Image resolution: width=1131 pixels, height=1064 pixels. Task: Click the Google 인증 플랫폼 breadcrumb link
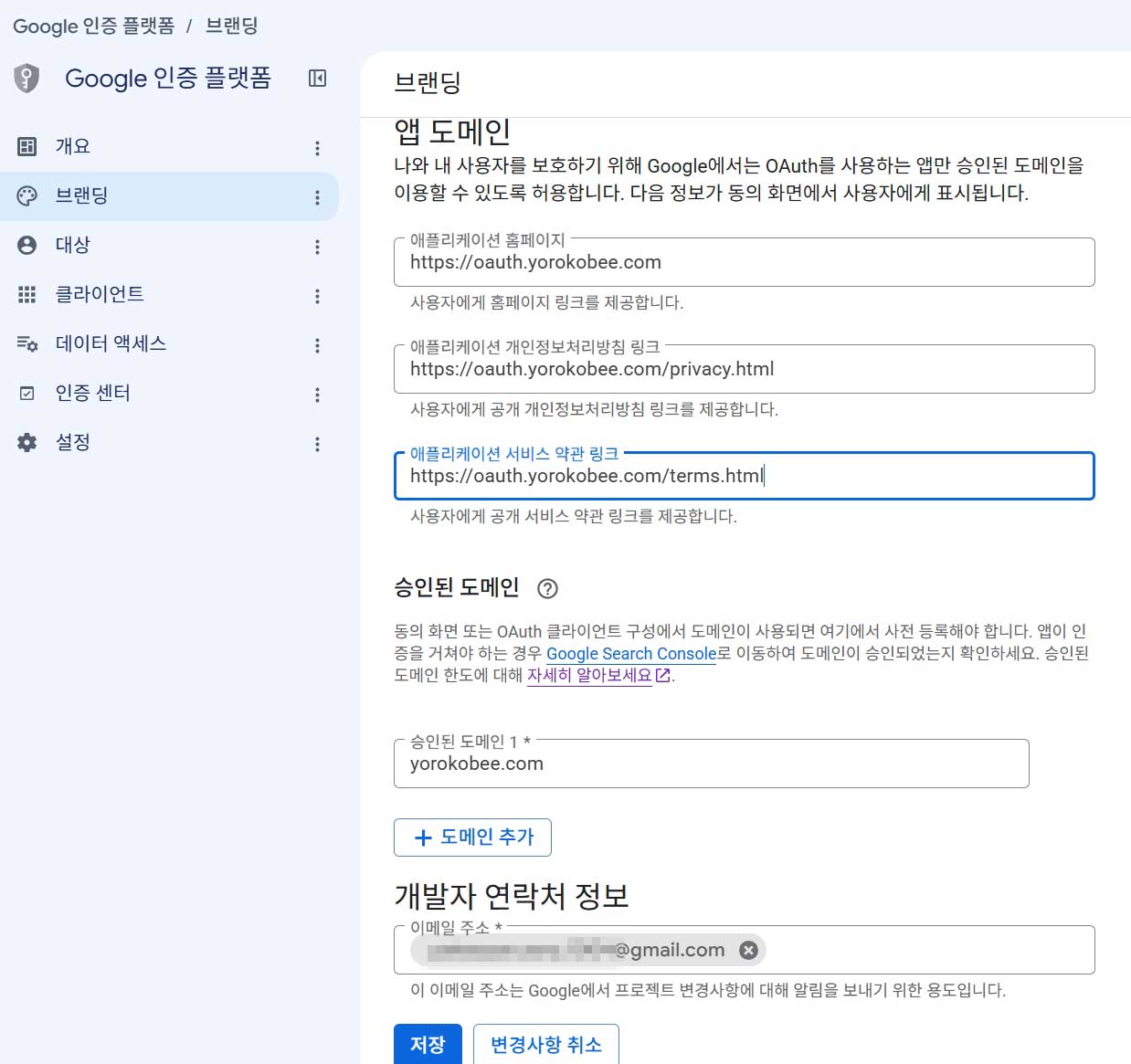tap(93, 26)
